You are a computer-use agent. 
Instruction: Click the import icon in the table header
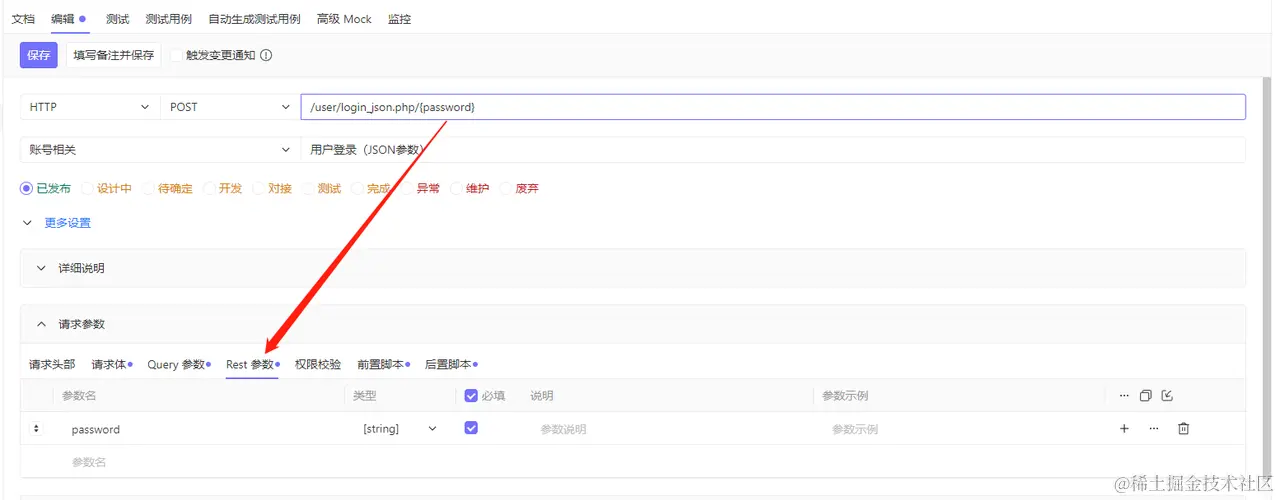1167,396
